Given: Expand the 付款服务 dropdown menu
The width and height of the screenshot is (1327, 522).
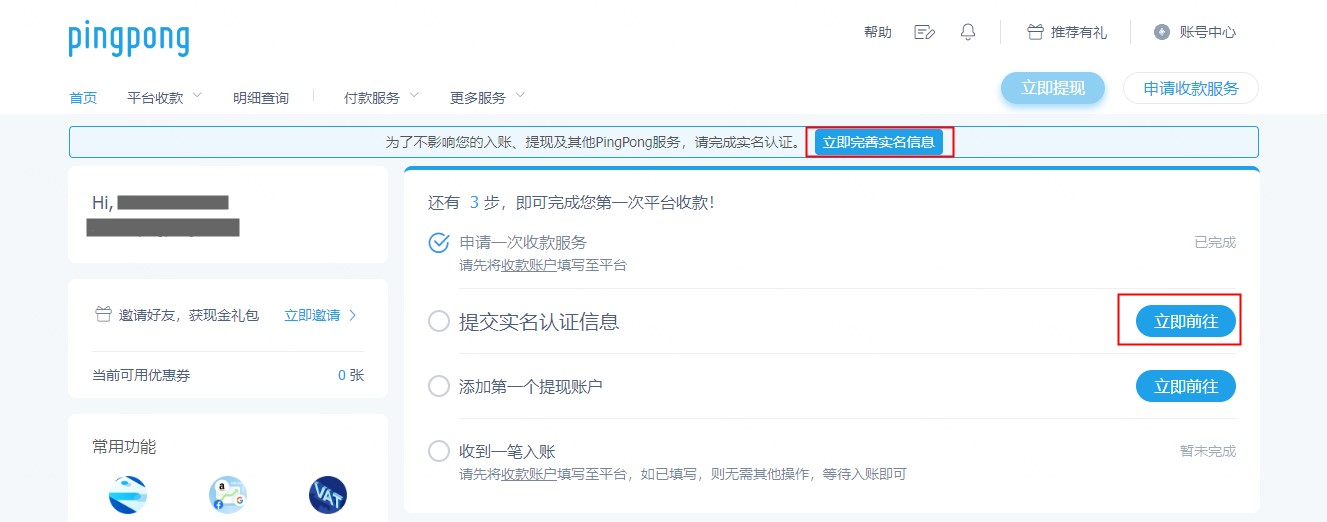Looking at the screenshot, I should click(381, 98).
